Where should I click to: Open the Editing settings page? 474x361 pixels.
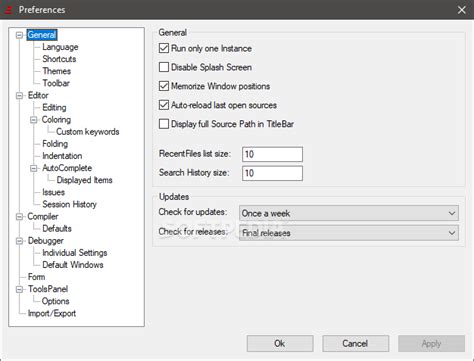click(x=54, y=107)
